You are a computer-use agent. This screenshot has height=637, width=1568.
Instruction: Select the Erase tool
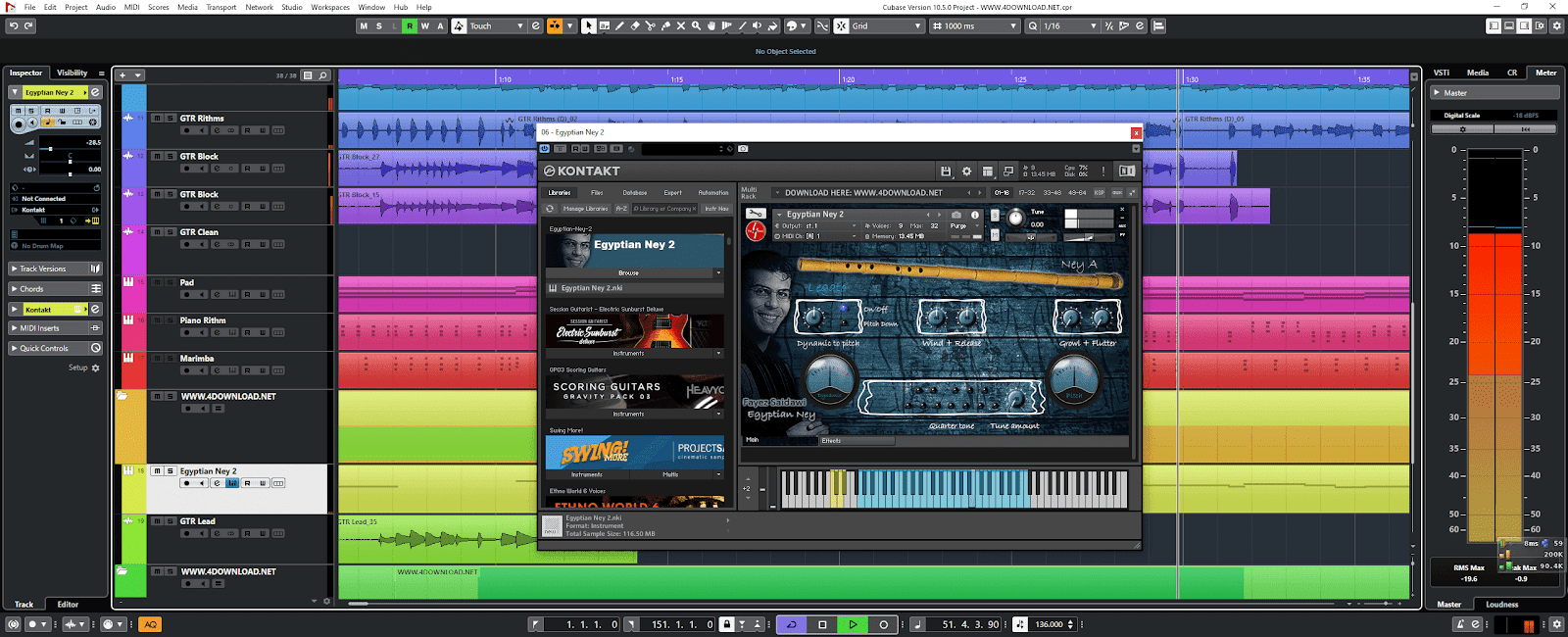pos(635,26)
